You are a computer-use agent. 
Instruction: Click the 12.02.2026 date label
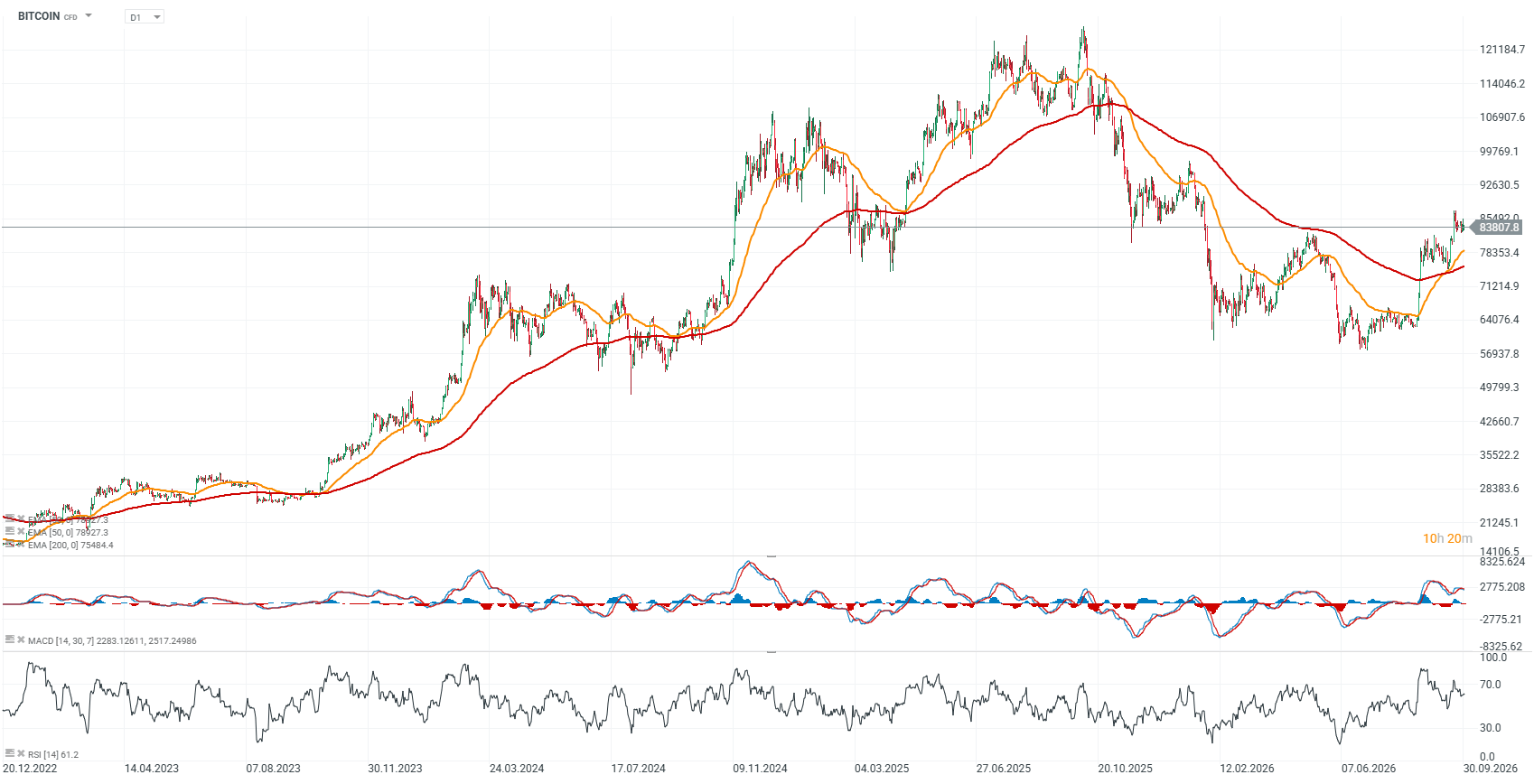[1247, 769]
